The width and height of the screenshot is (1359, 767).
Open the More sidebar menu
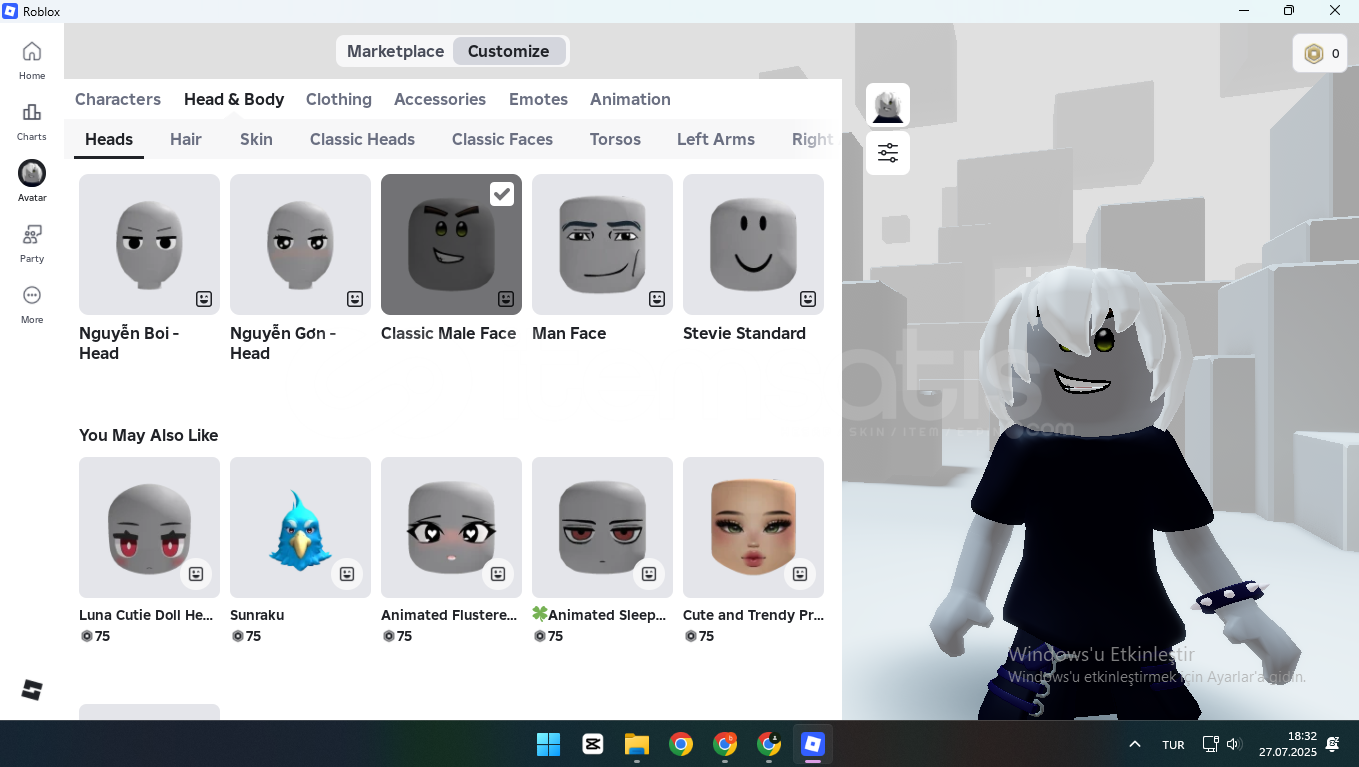[x=32, y=304]
